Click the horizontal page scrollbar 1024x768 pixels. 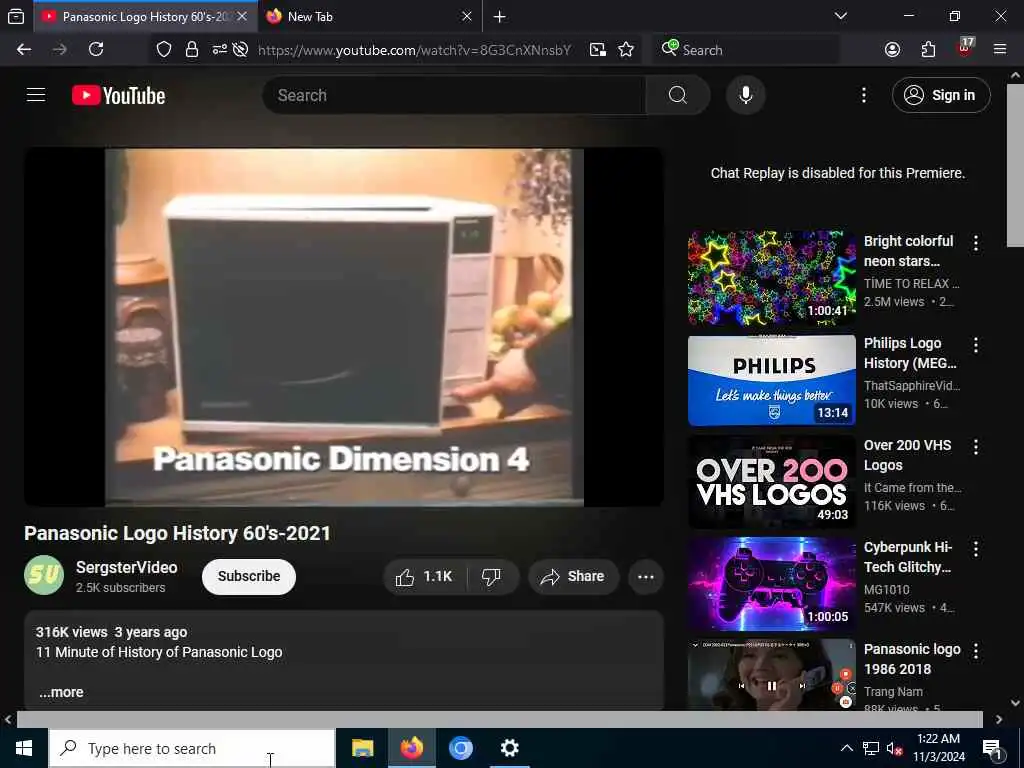coord(500,719)
